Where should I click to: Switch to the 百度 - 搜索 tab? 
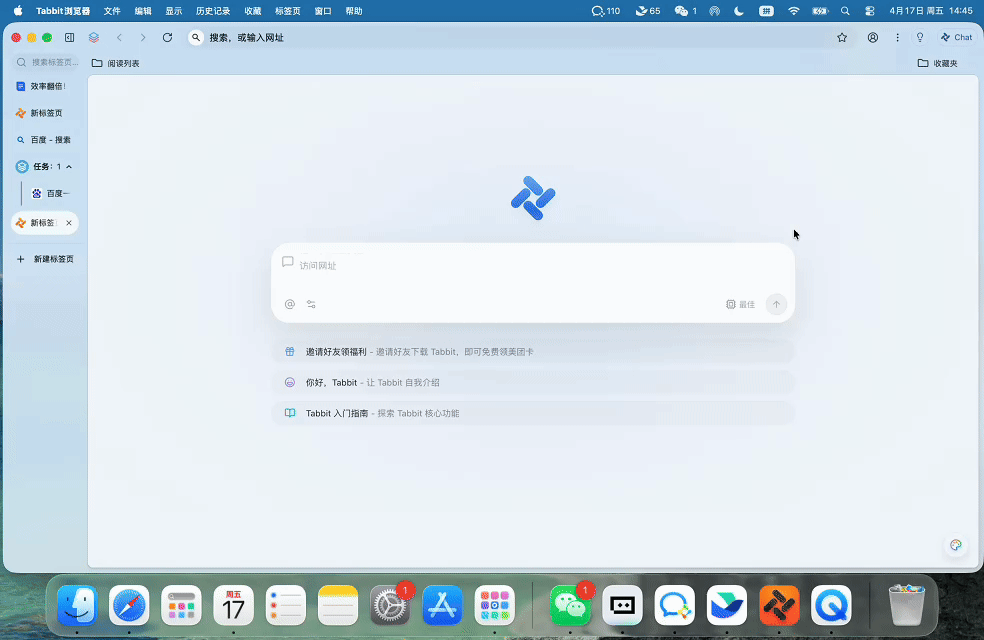(x=45, y=140)
